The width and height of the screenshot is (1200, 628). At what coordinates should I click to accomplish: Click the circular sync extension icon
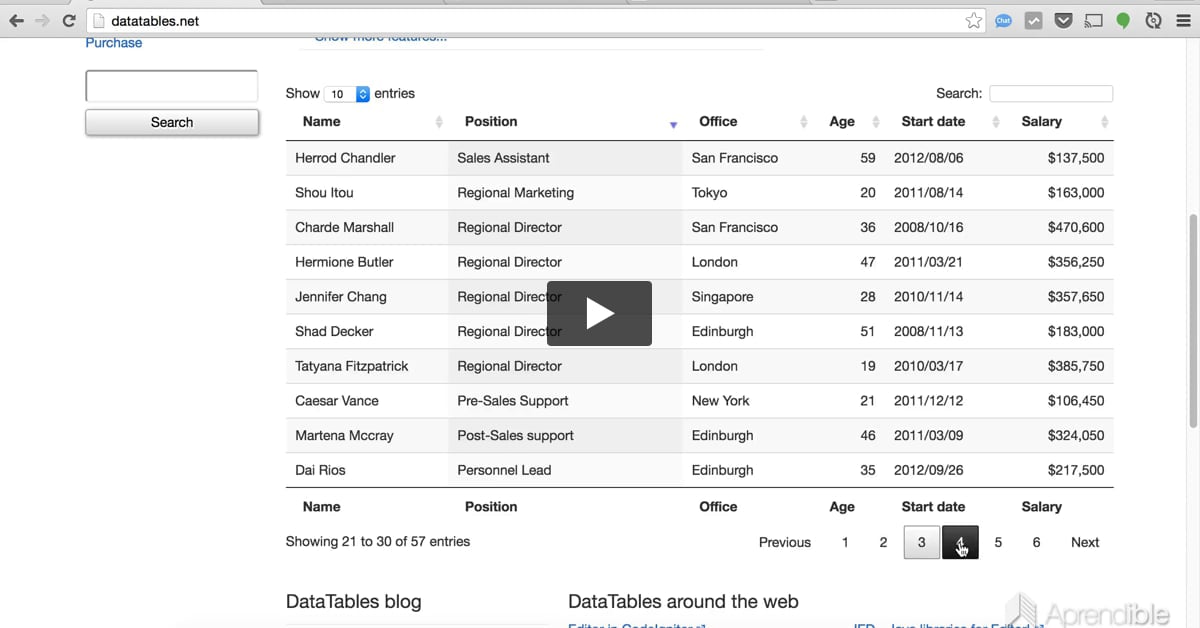1153,20
